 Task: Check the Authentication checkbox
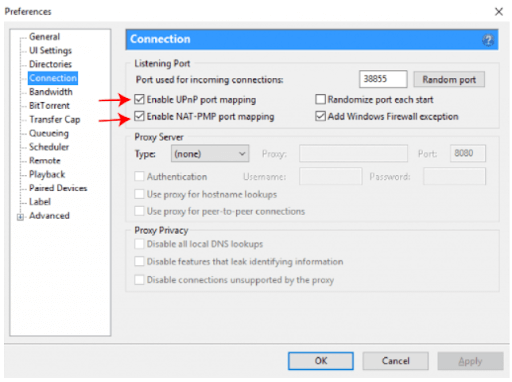139,176
